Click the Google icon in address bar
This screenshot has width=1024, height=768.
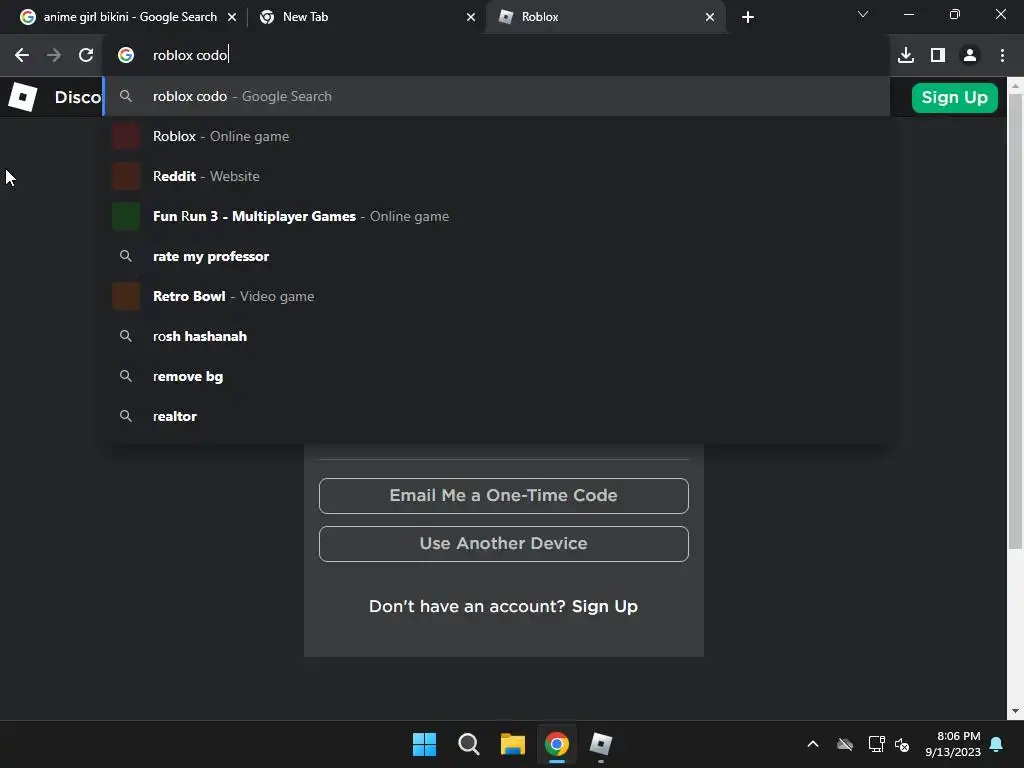click(125, 56)
